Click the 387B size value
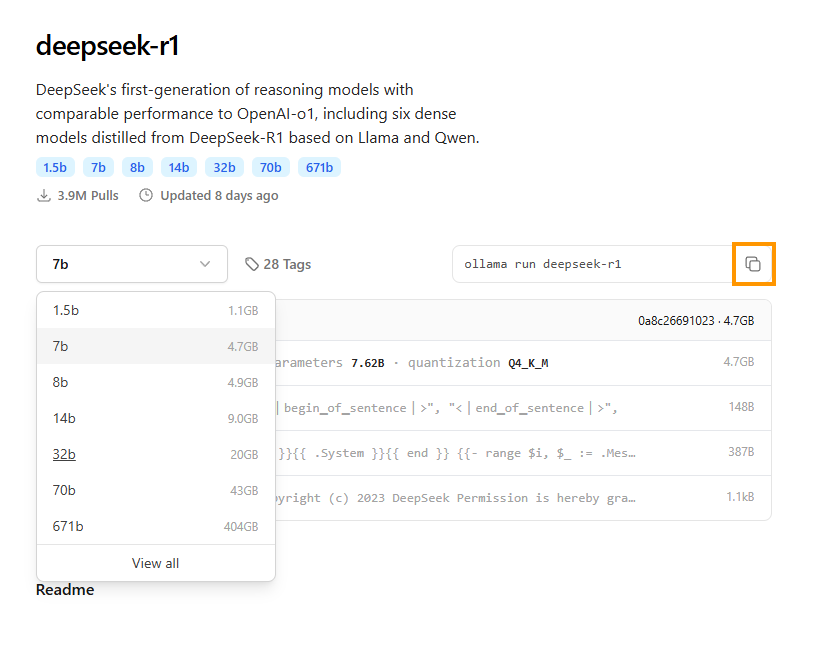The height and width of the screenshot is (651, 837). tap(741, 452)
